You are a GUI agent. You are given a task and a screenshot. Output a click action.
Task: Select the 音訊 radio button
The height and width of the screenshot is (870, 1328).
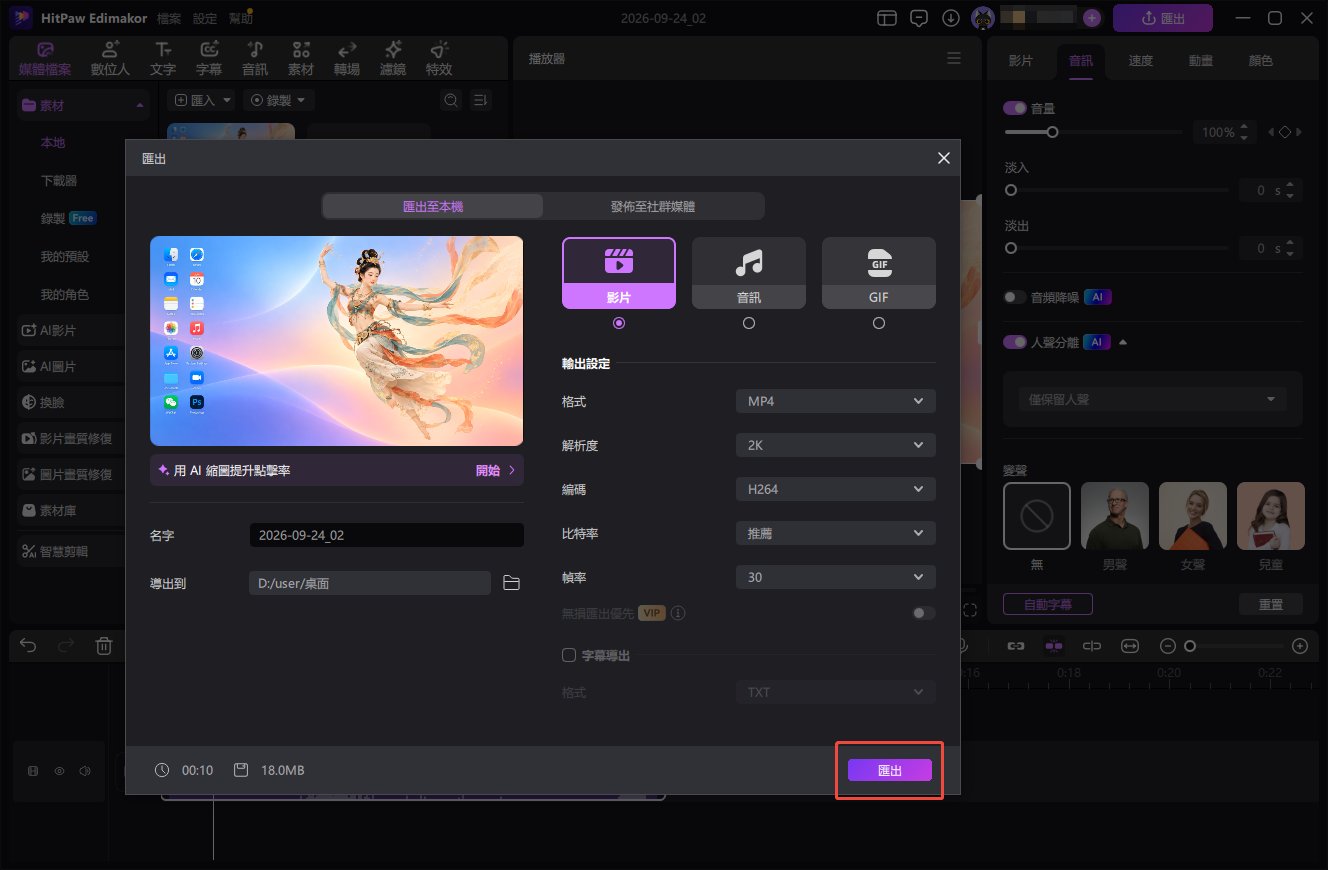point(749,323)
